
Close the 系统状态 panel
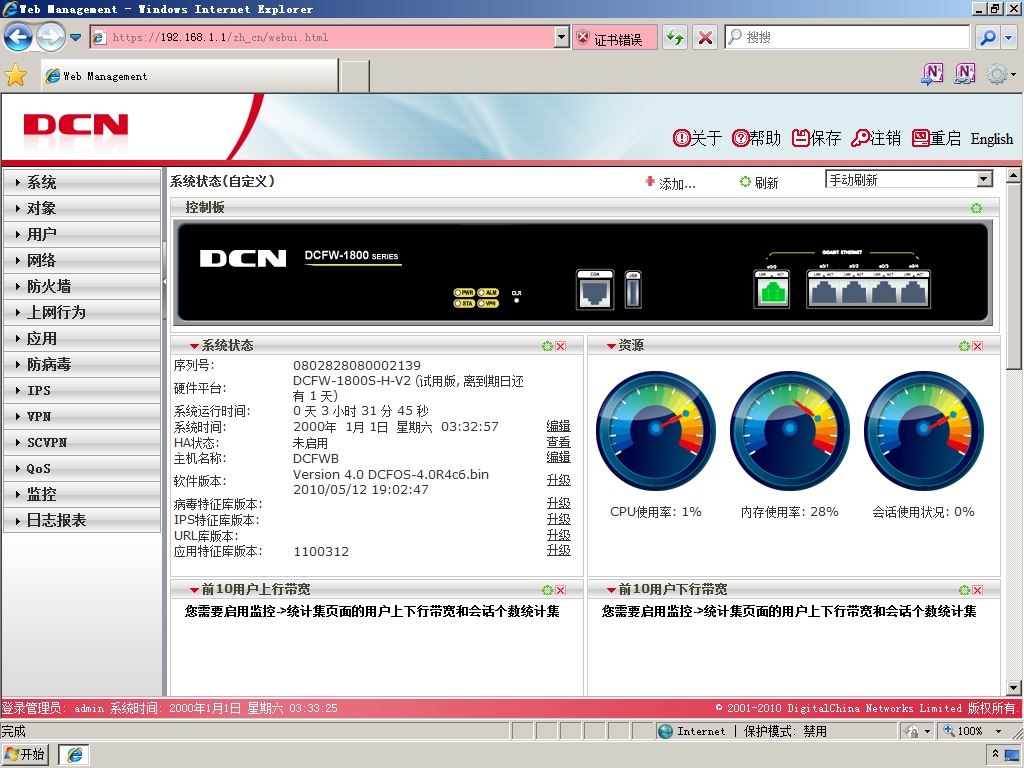pos(560,346)
